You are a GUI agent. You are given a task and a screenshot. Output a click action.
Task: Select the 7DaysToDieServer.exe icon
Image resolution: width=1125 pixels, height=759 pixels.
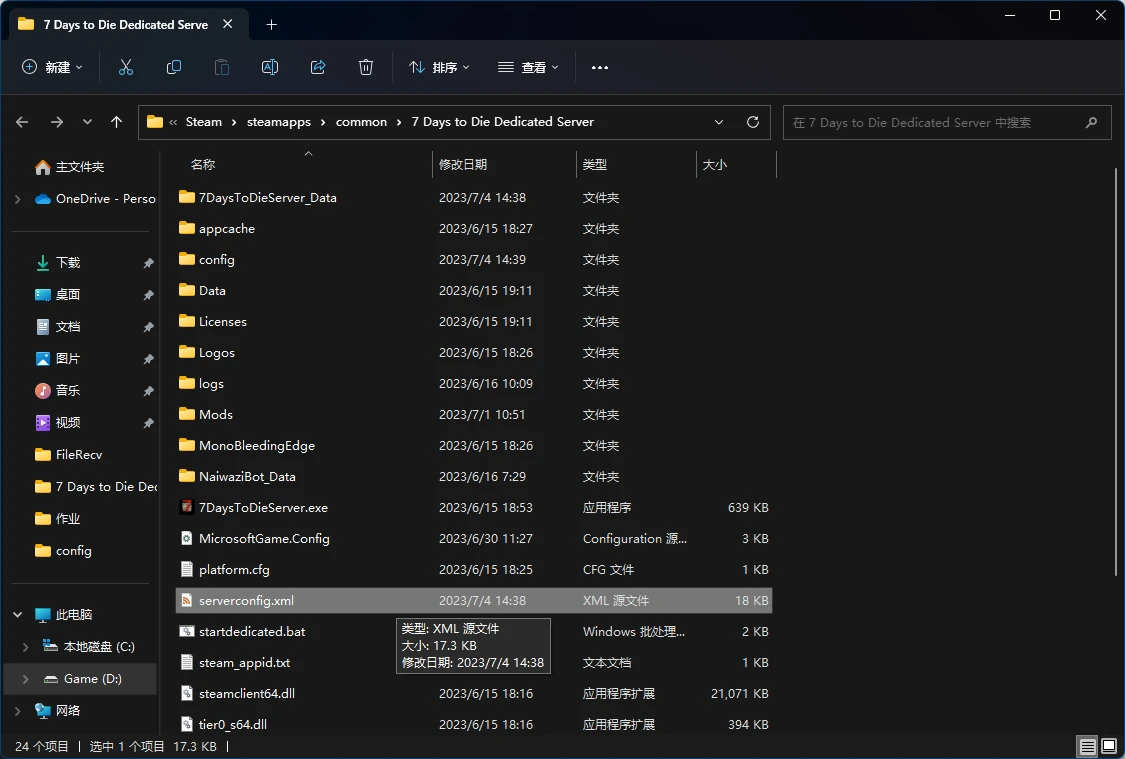(x=187, y=507)
